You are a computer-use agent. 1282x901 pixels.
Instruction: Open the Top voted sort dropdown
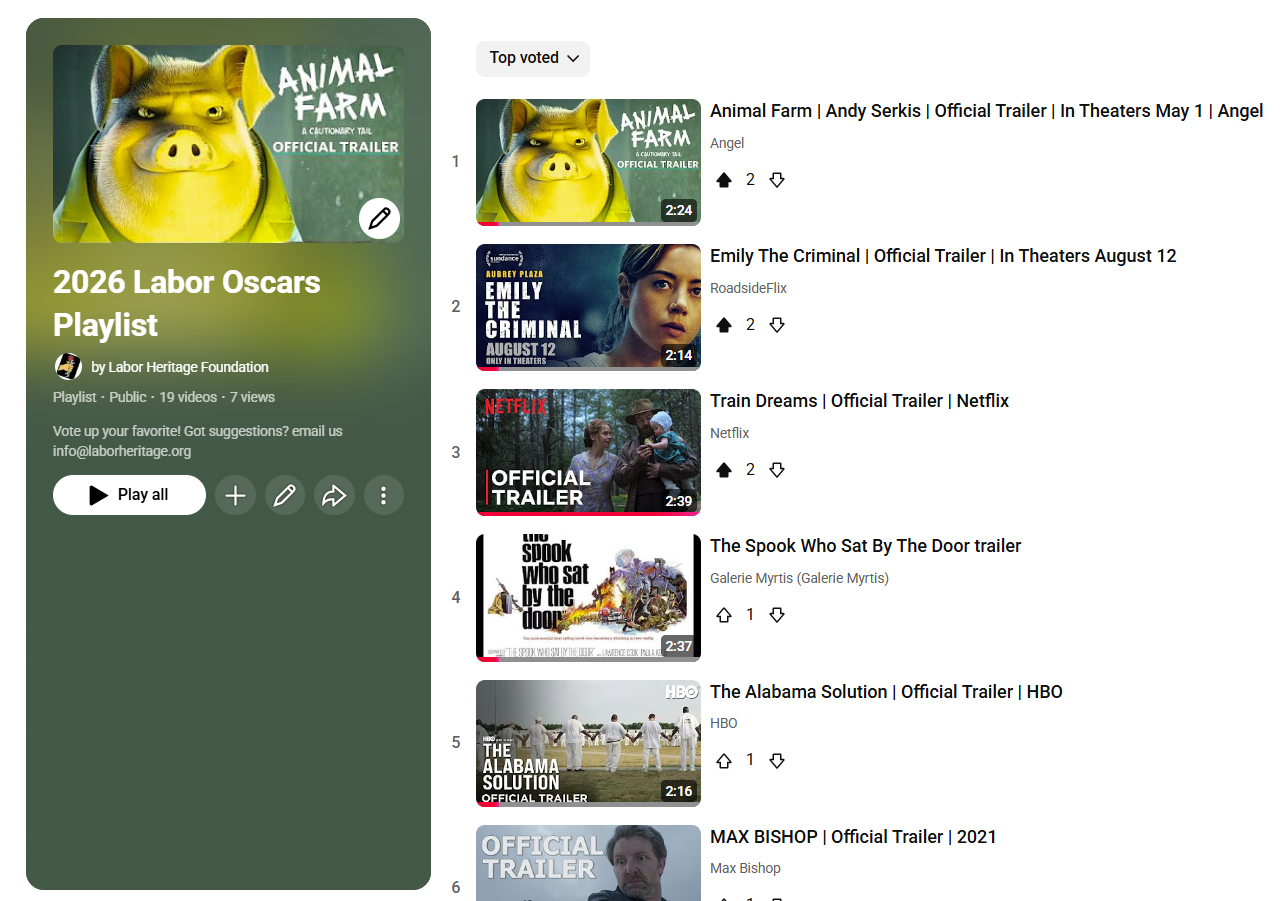click(533, 58)
